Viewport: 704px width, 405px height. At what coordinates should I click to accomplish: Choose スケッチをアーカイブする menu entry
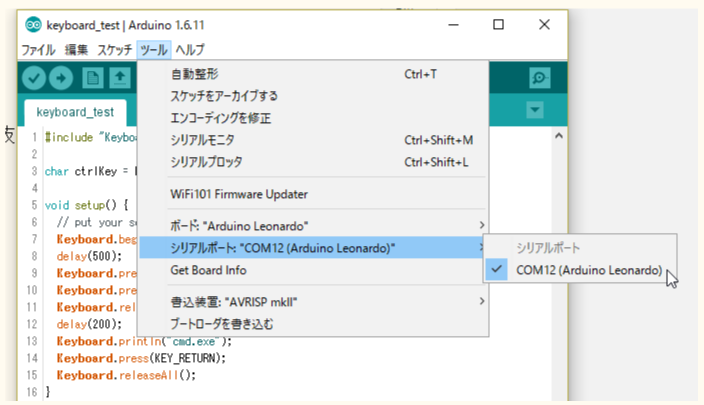click(313, 96)
